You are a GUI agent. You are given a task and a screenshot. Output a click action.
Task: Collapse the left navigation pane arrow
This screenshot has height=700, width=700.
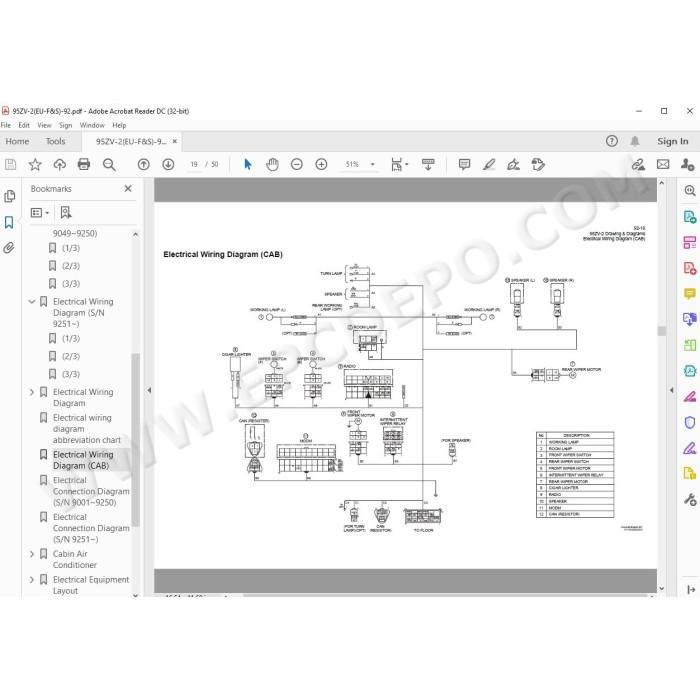pyautogui.click(x=149, y=390)
